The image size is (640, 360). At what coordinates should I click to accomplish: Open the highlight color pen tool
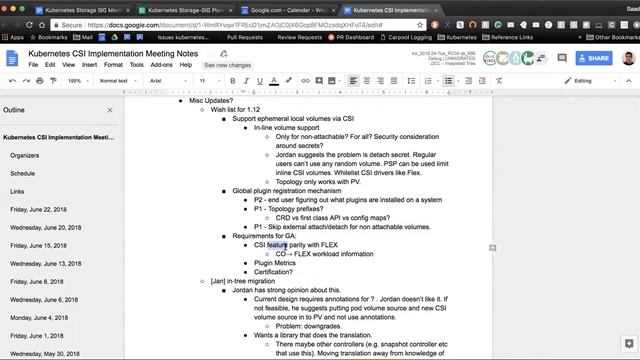289,80
